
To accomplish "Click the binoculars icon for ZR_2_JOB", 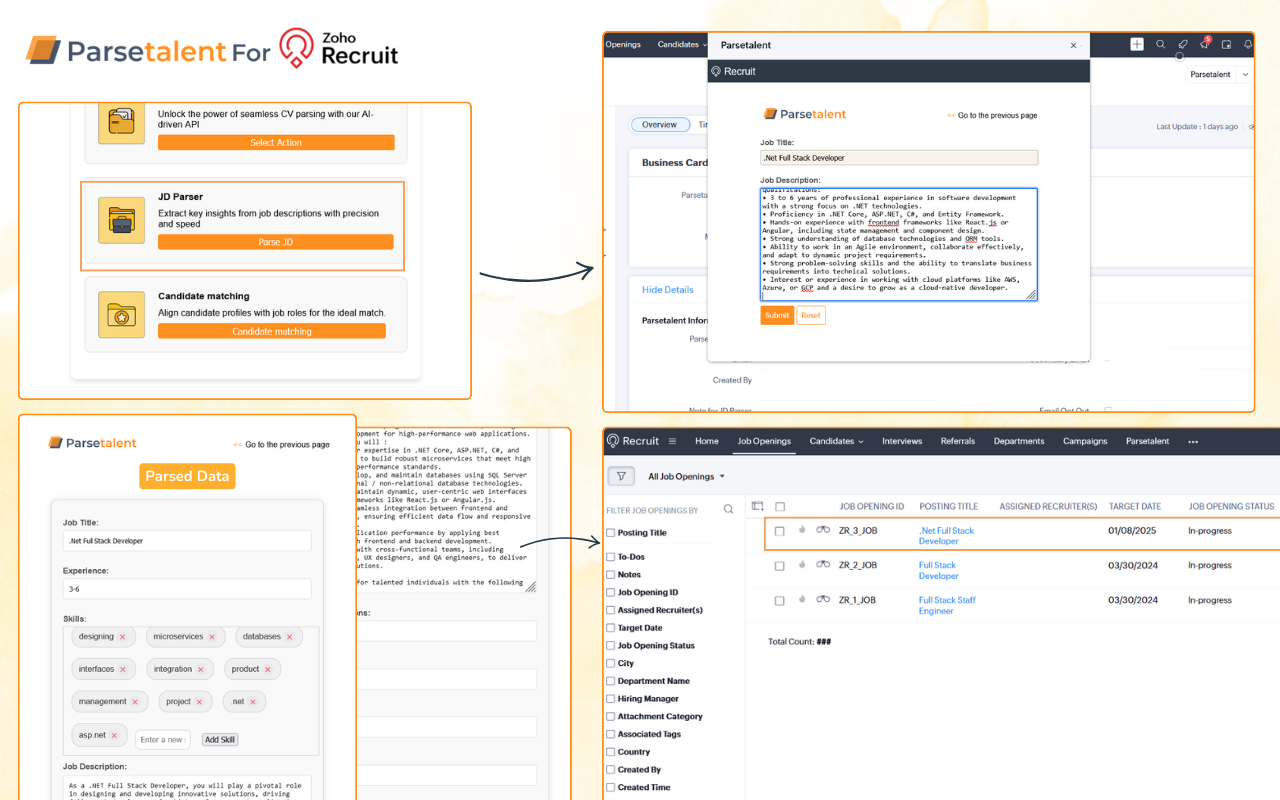I will (823, 565).
